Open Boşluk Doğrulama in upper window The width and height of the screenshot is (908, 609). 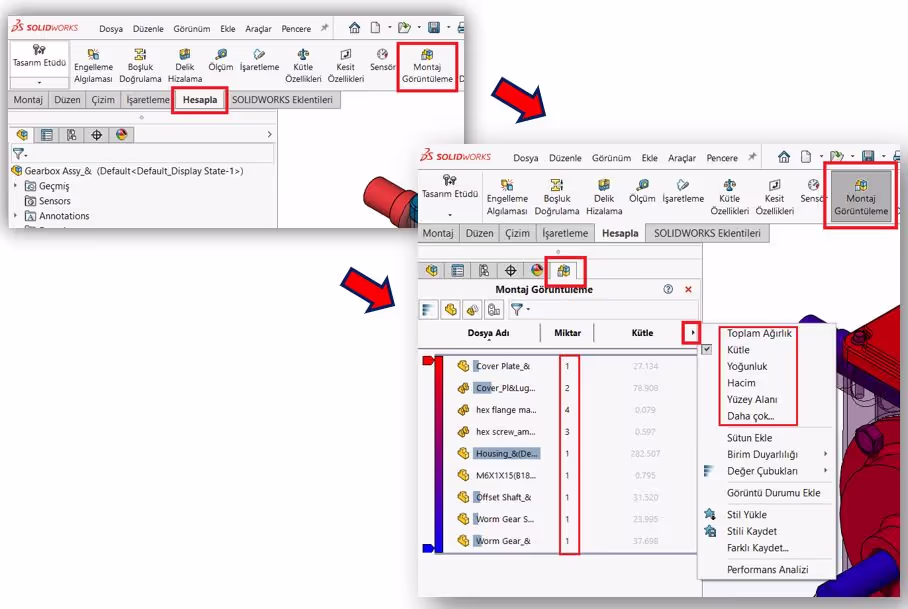[140, 67]
